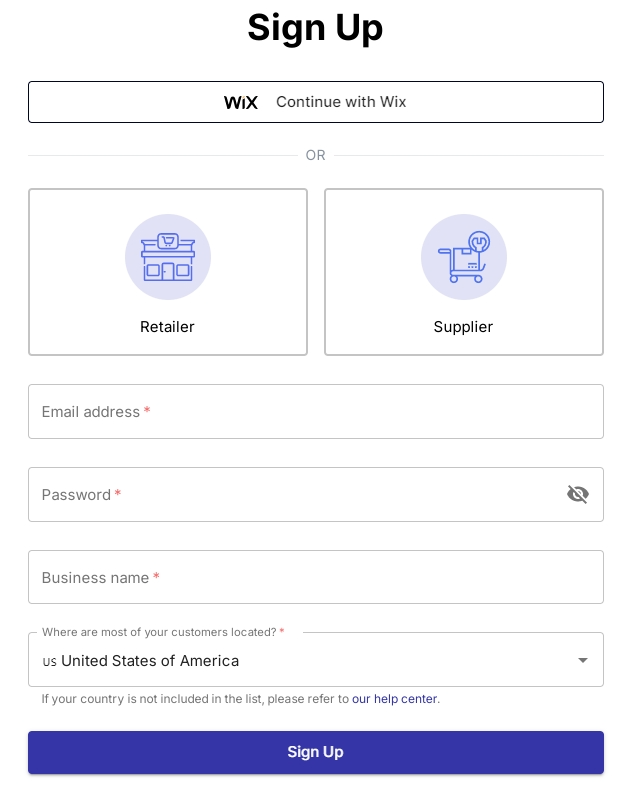This screenshot has height=793, width=633.
Task: Open the "our help center" link
Action: [395, 699]
